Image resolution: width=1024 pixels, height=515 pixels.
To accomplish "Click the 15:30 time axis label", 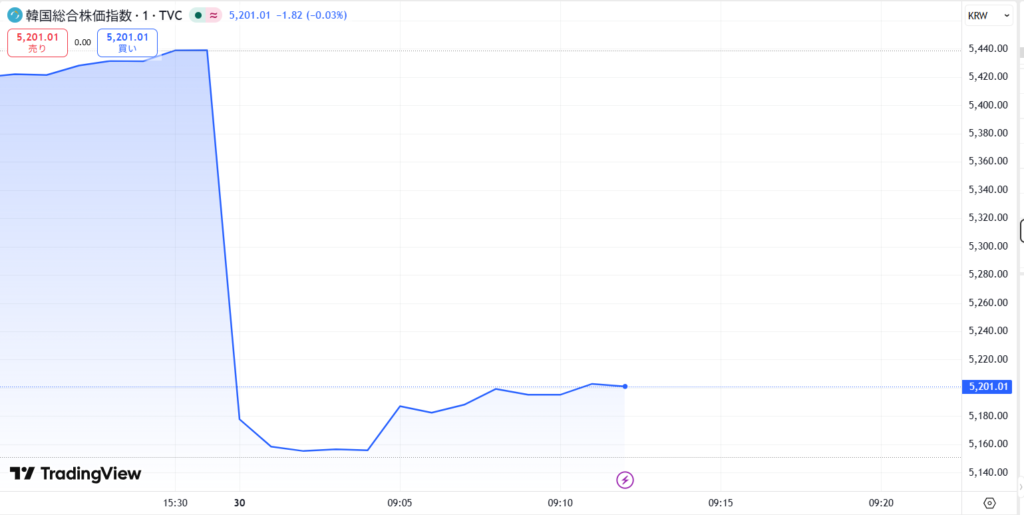I will (175, 502).
